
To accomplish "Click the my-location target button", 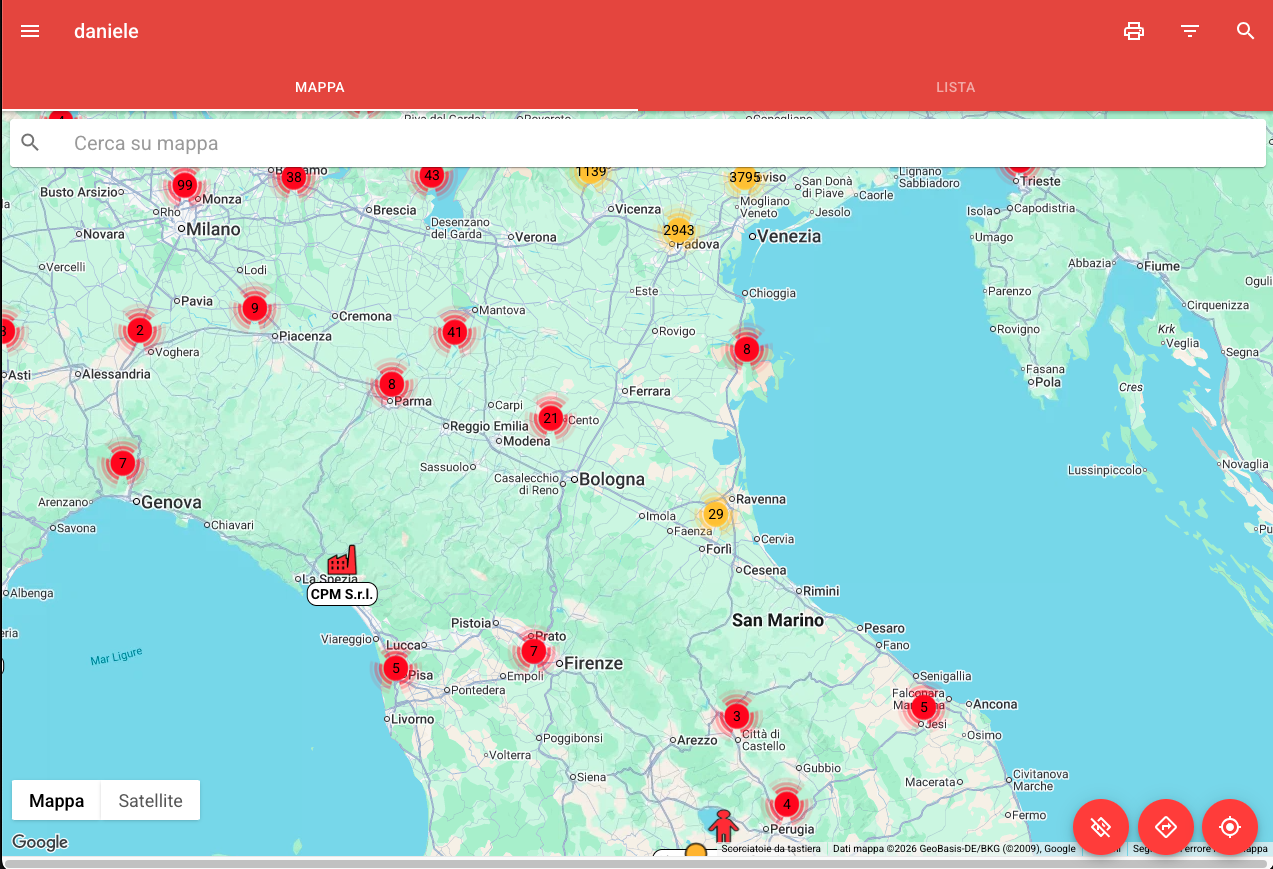I will (x=1230, y=827).
